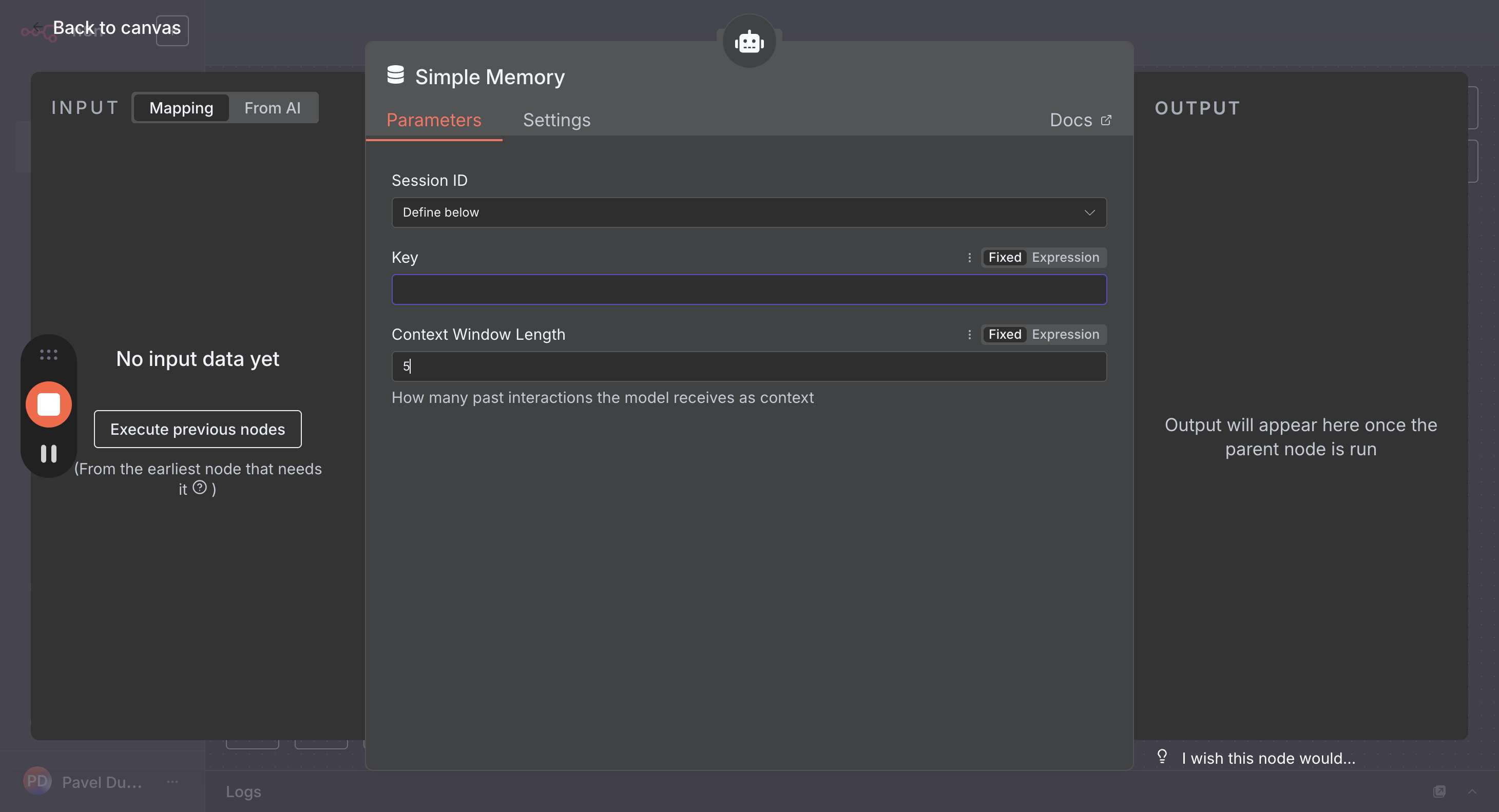1499x812 pixels.
Task: Open Docs external link icon
Action: tap(1106, 120)
